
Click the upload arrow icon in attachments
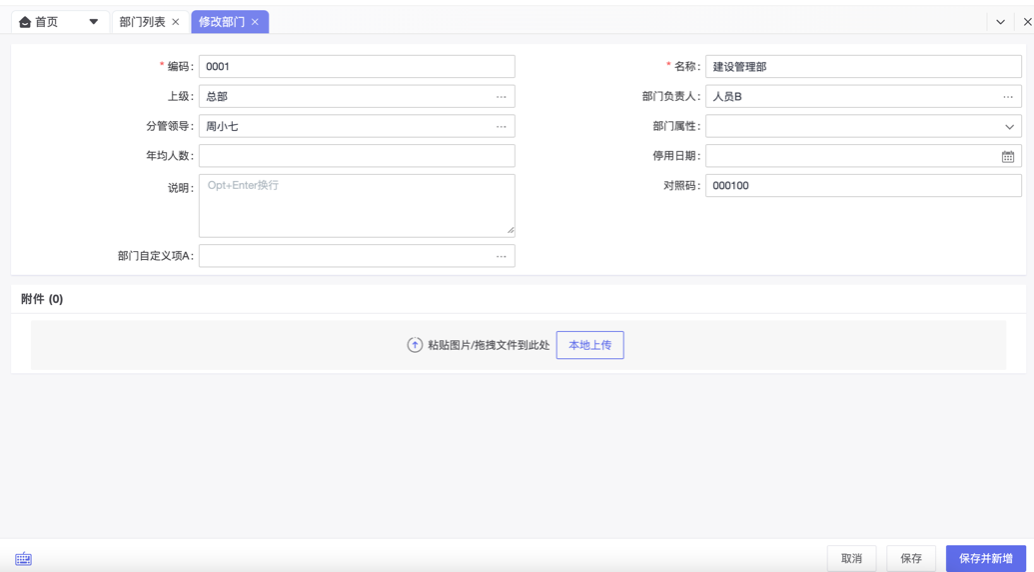point(415,345)
